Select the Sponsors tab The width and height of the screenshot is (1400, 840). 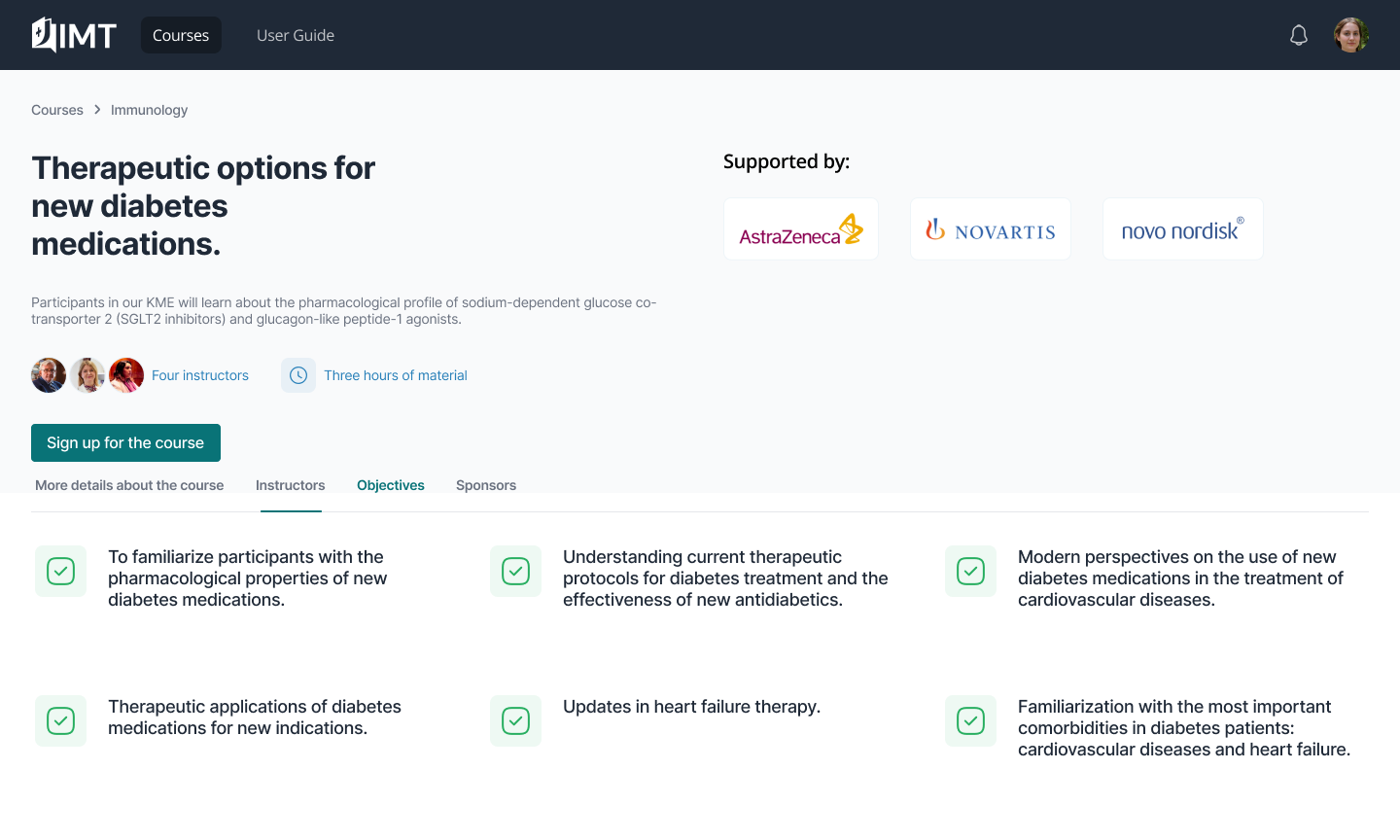coord(486,485)
